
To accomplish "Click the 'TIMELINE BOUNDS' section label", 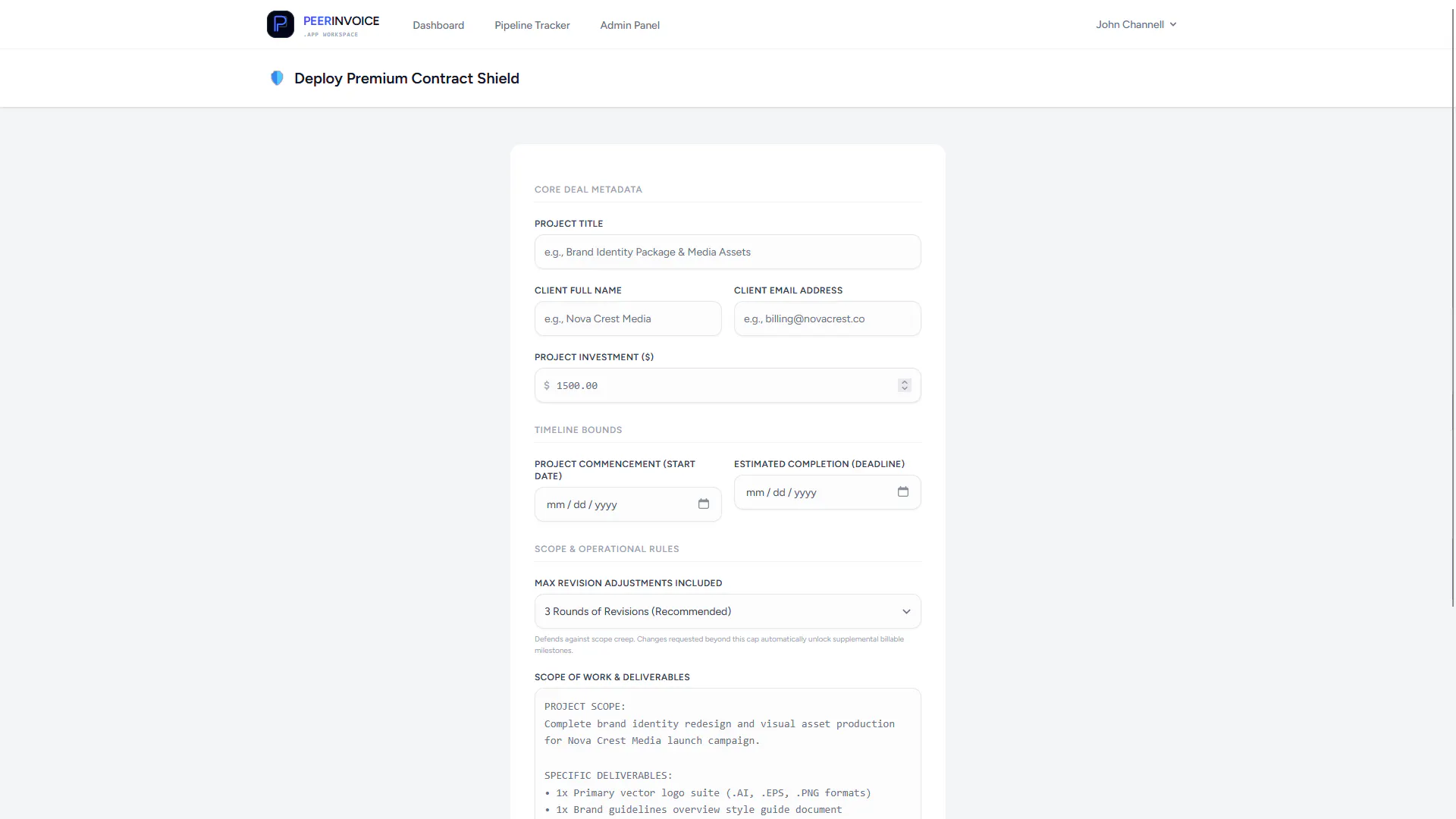I will click(x=578, y=430).
